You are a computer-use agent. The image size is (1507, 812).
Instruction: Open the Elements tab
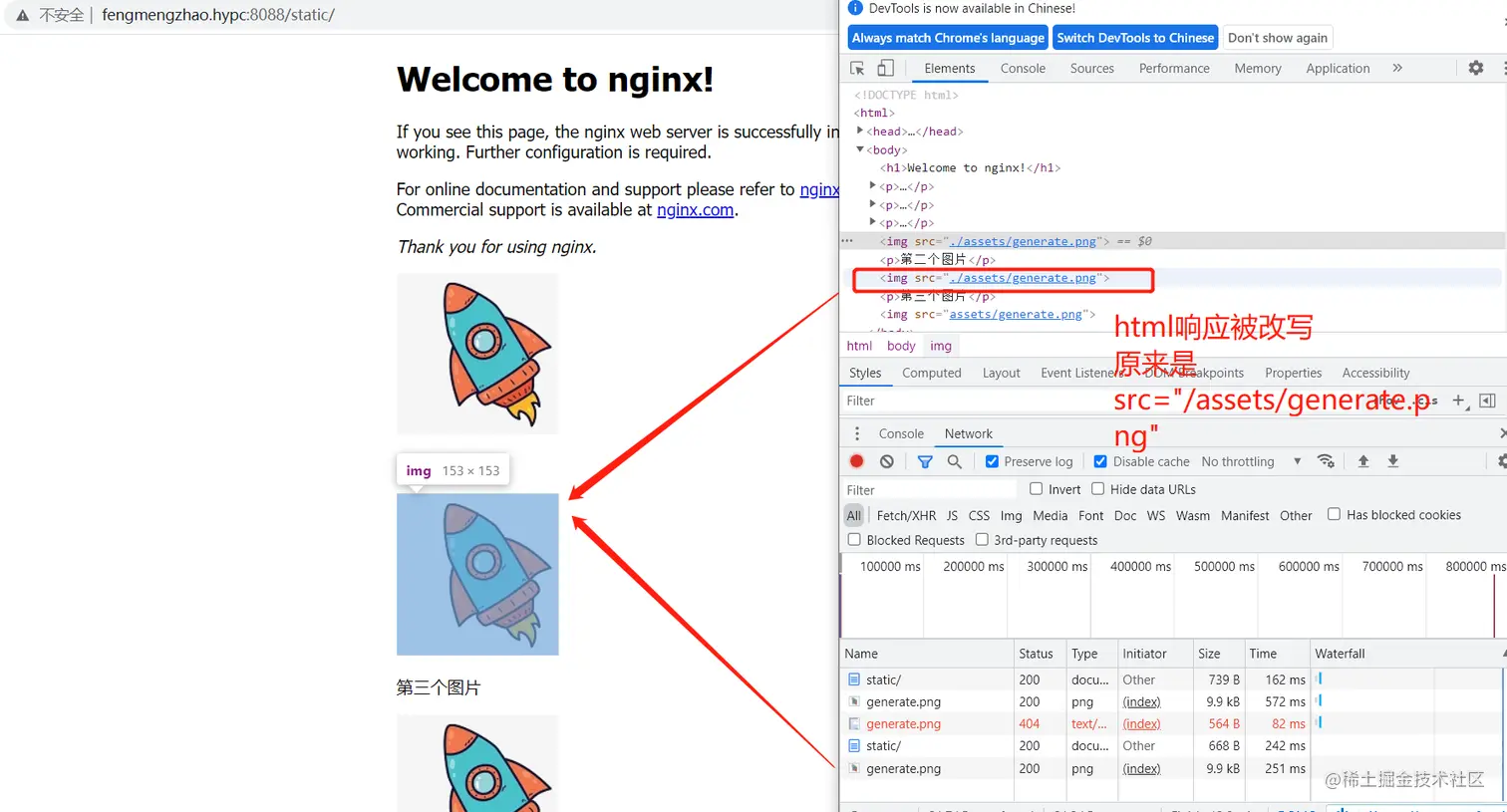pyautogui.click(x=949, y=68)
